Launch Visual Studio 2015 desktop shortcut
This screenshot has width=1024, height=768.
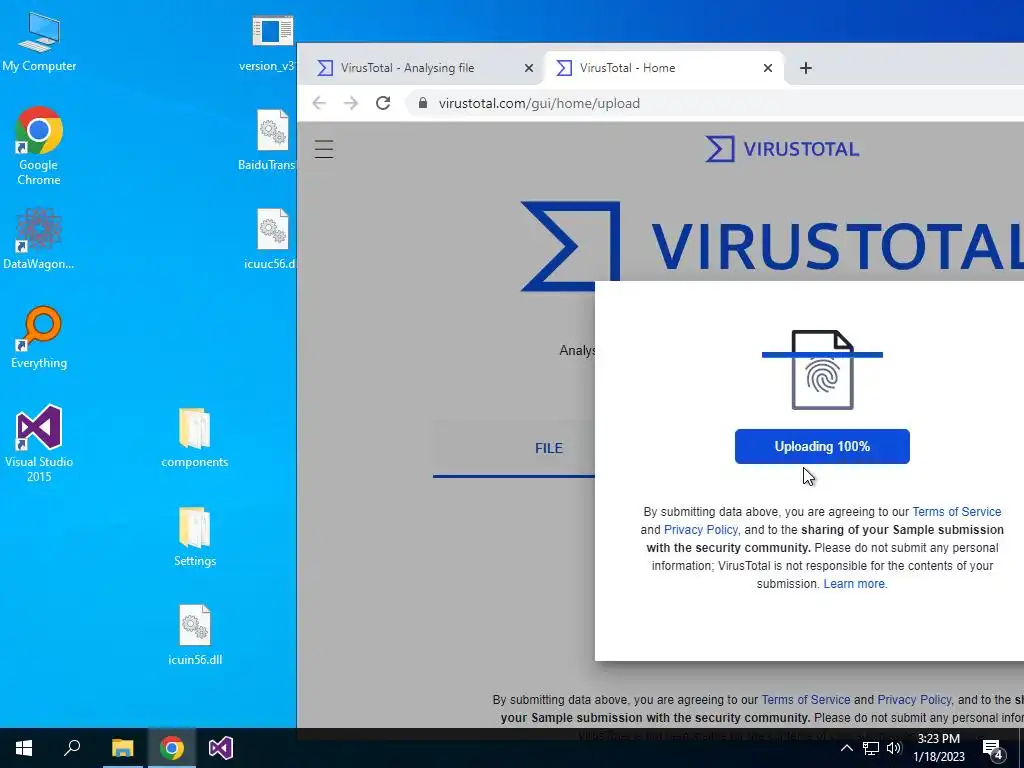tap(39, 444)
